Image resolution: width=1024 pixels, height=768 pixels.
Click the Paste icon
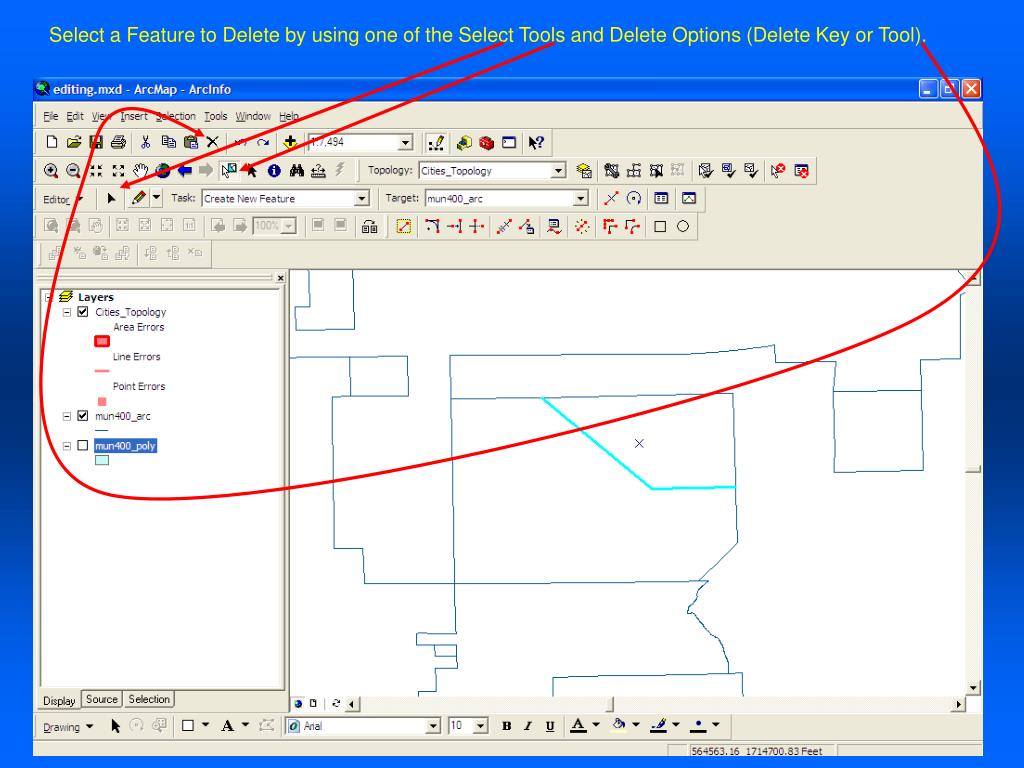191,142
